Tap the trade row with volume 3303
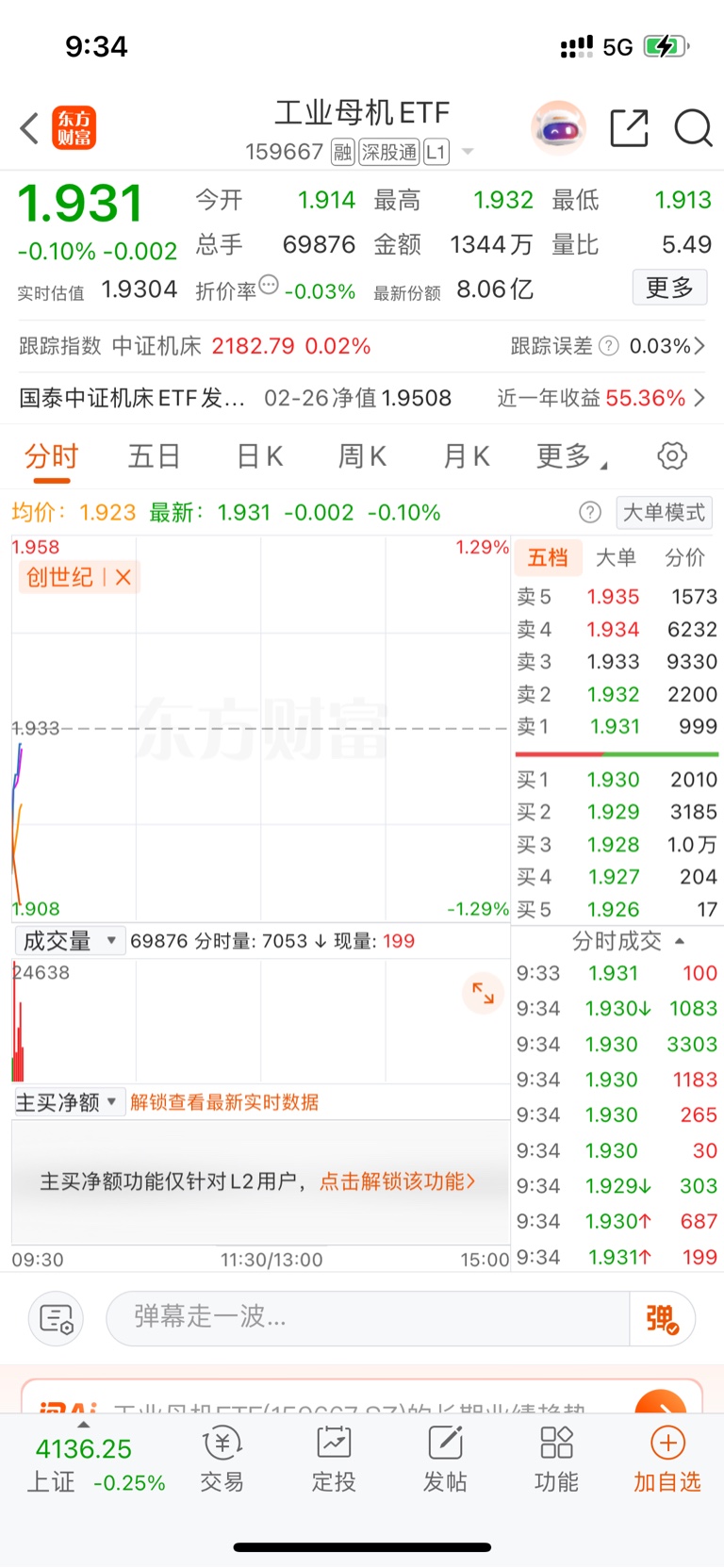 coord(617,1044)
